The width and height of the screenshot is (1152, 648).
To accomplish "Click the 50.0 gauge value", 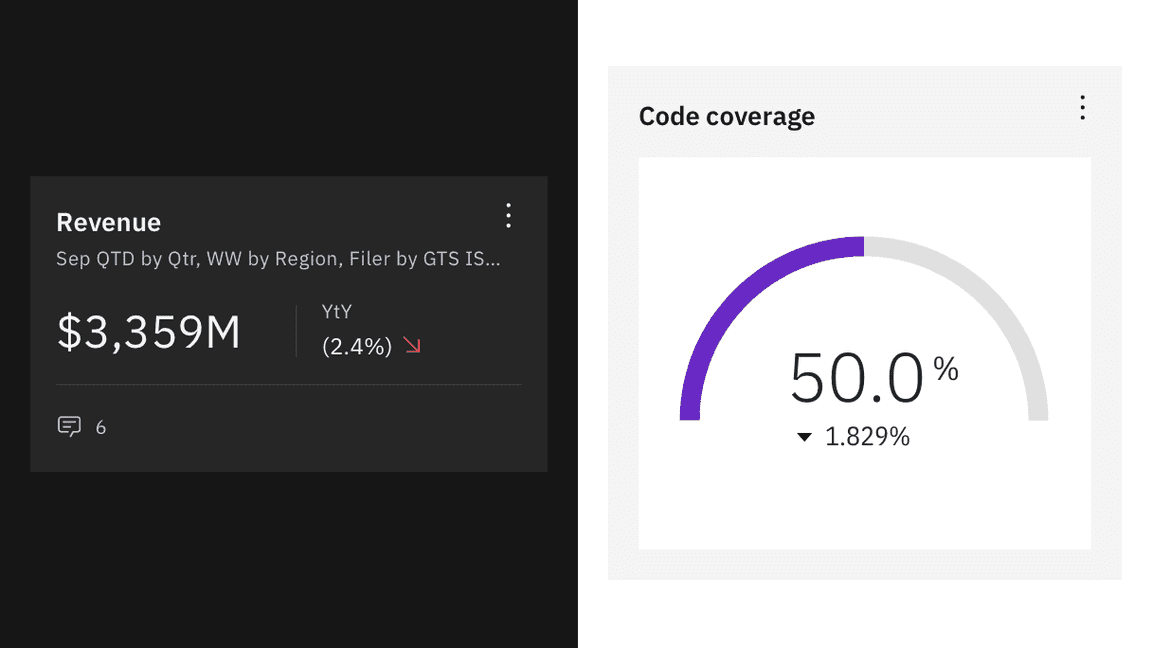I will 856,378.
